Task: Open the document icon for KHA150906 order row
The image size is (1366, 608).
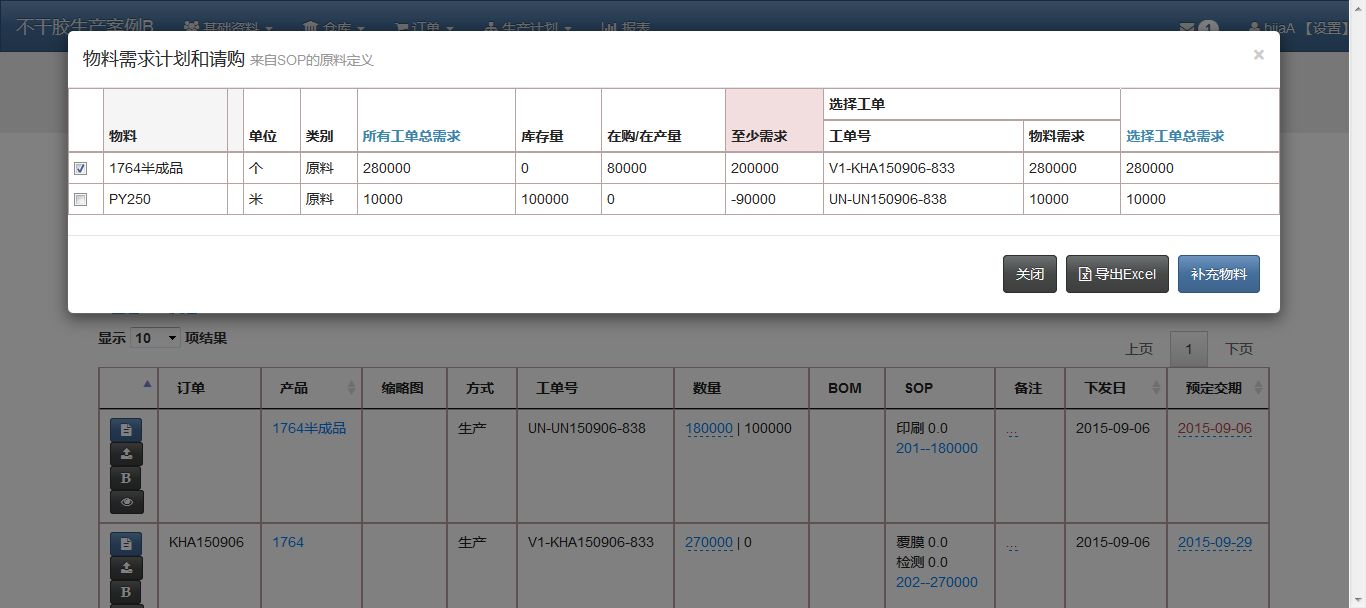Action: [126, 544]
